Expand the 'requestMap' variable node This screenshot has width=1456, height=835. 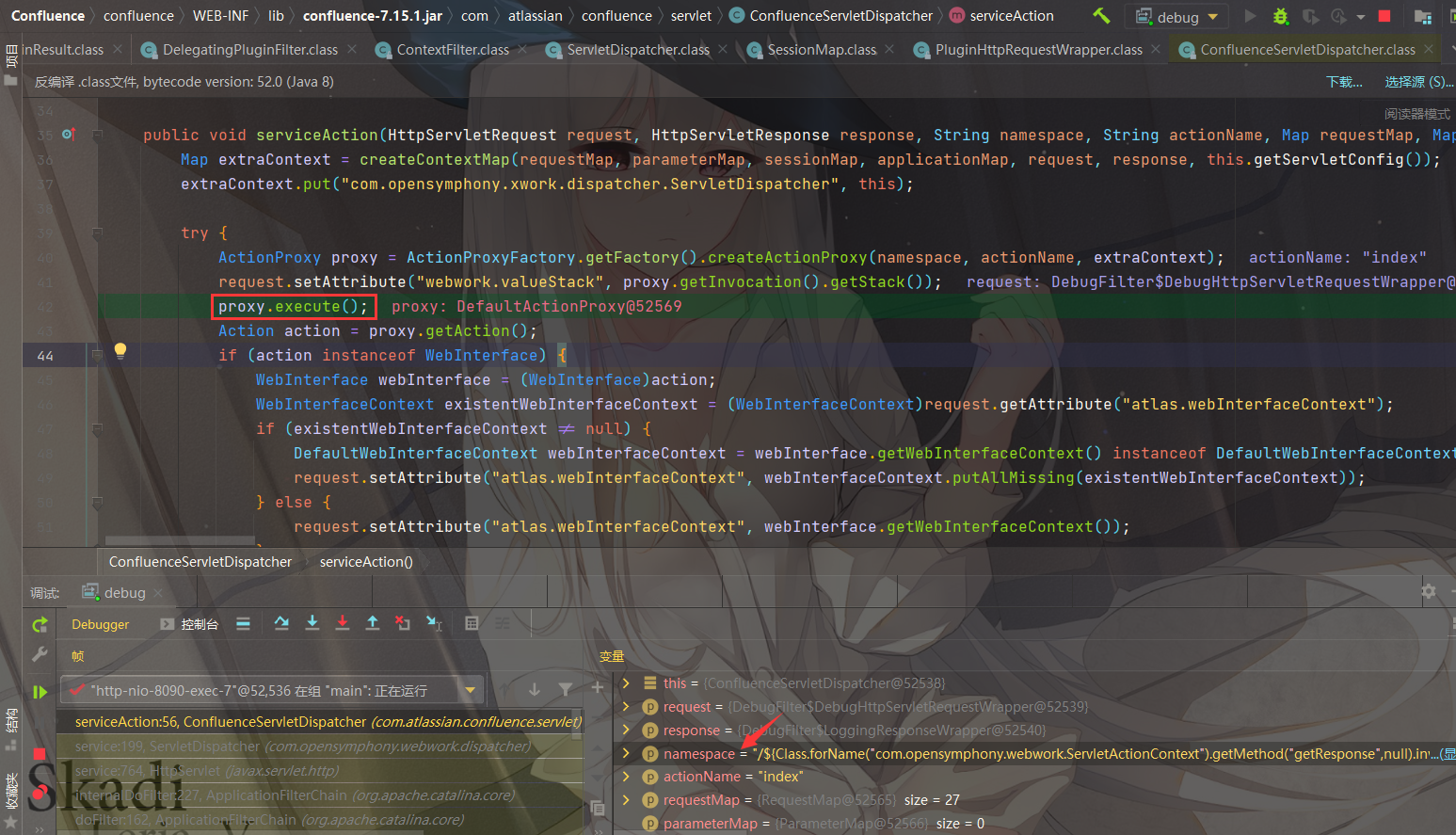(627, 799)
